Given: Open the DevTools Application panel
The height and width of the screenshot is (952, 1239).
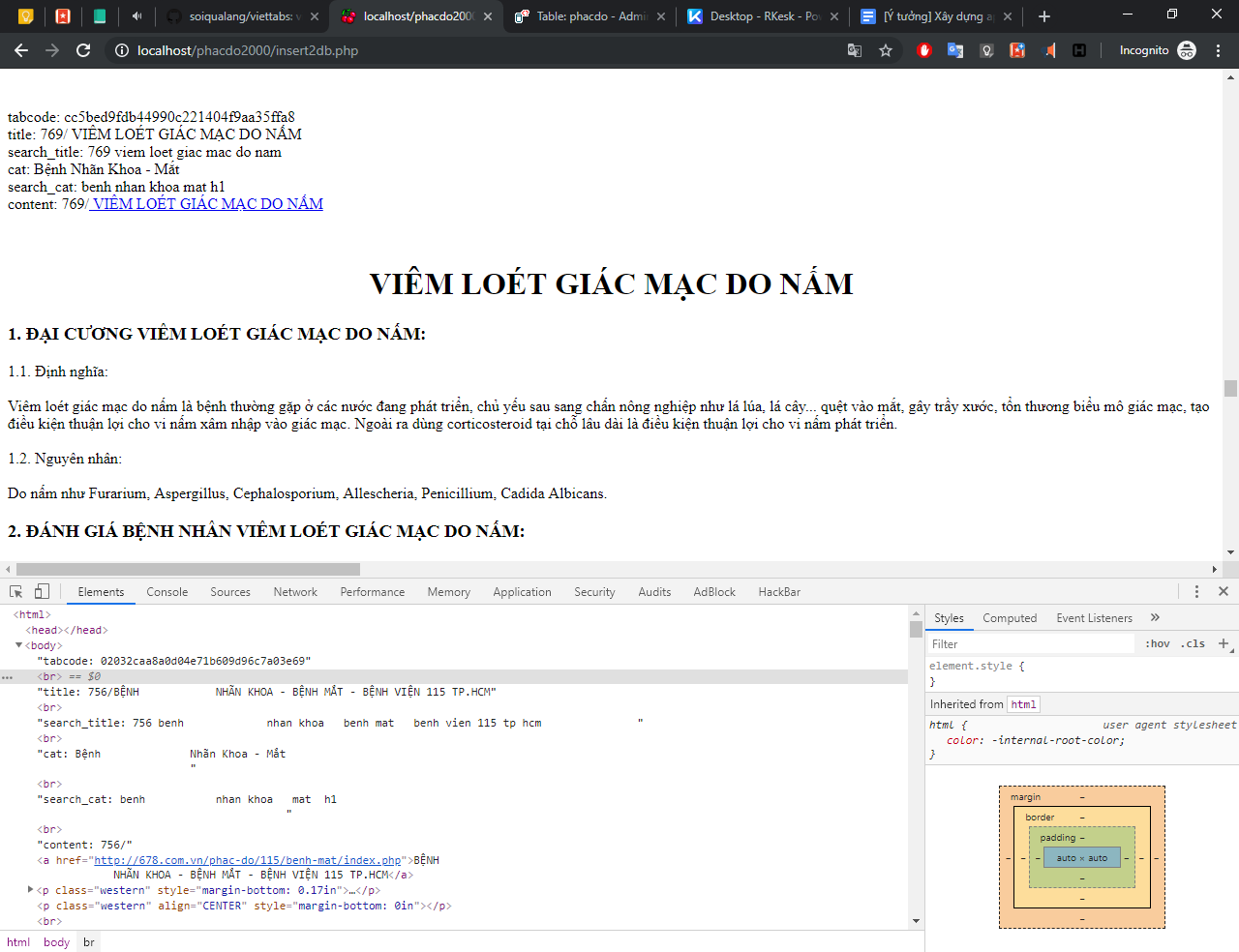Looking at the screenshot, I should [522, 592].
